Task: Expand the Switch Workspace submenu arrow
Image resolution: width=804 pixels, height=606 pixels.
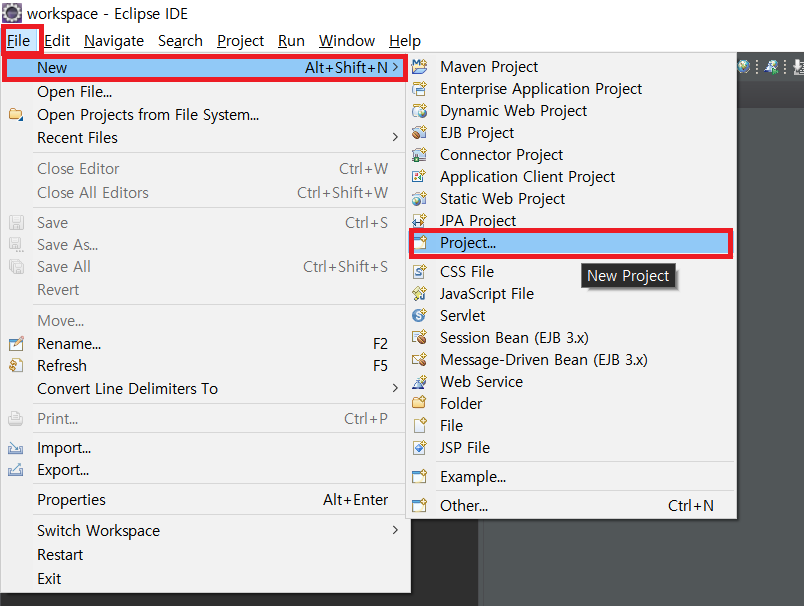Action: pyautogui.click(x=395, y=530)
